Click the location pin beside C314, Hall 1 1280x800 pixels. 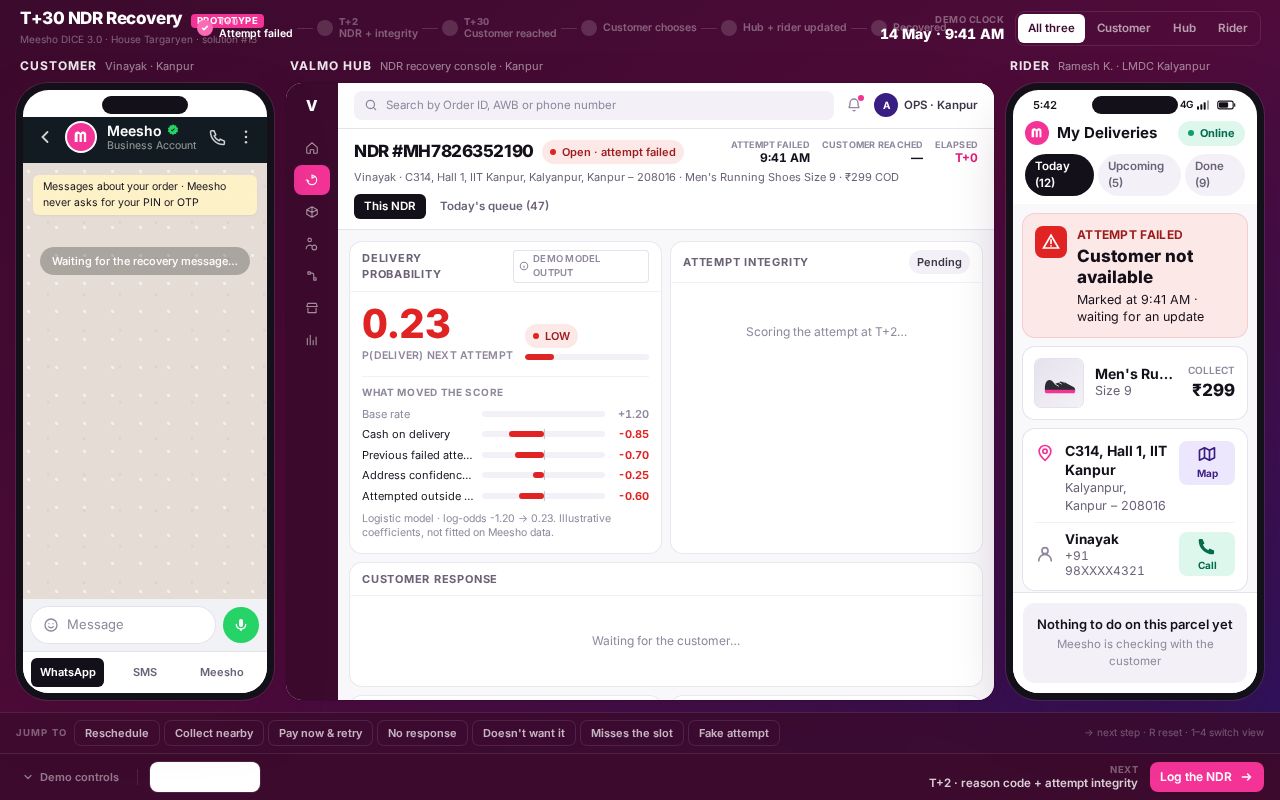(x=1045, y=453)
